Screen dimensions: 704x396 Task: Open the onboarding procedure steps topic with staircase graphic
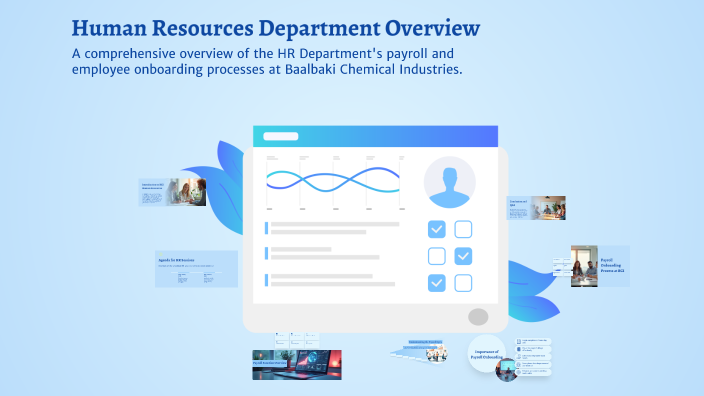pos(419,351)
